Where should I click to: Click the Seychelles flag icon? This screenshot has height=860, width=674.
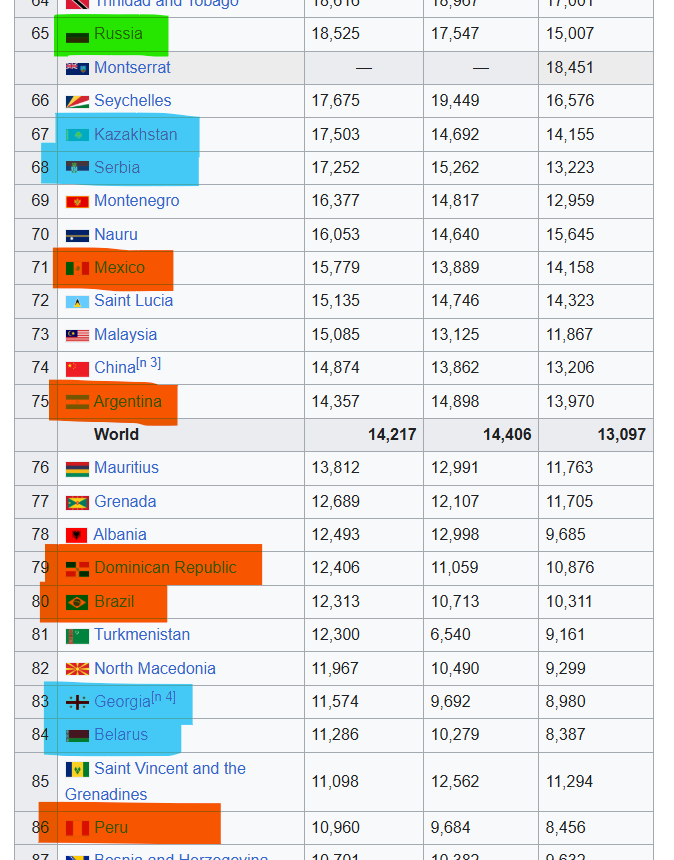(x=77, y=101)
